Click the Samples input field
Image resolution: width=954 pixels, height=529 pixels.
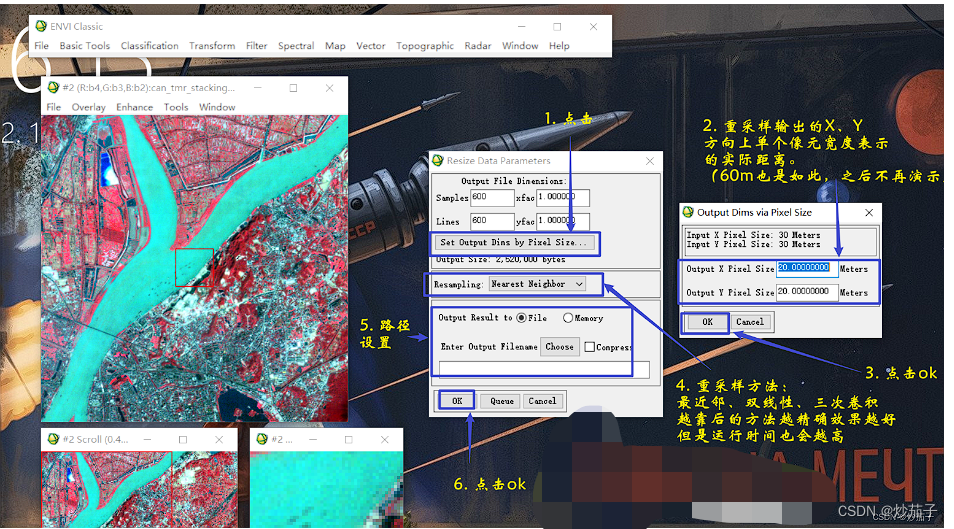pyautogui.click(x=492, y=198)
